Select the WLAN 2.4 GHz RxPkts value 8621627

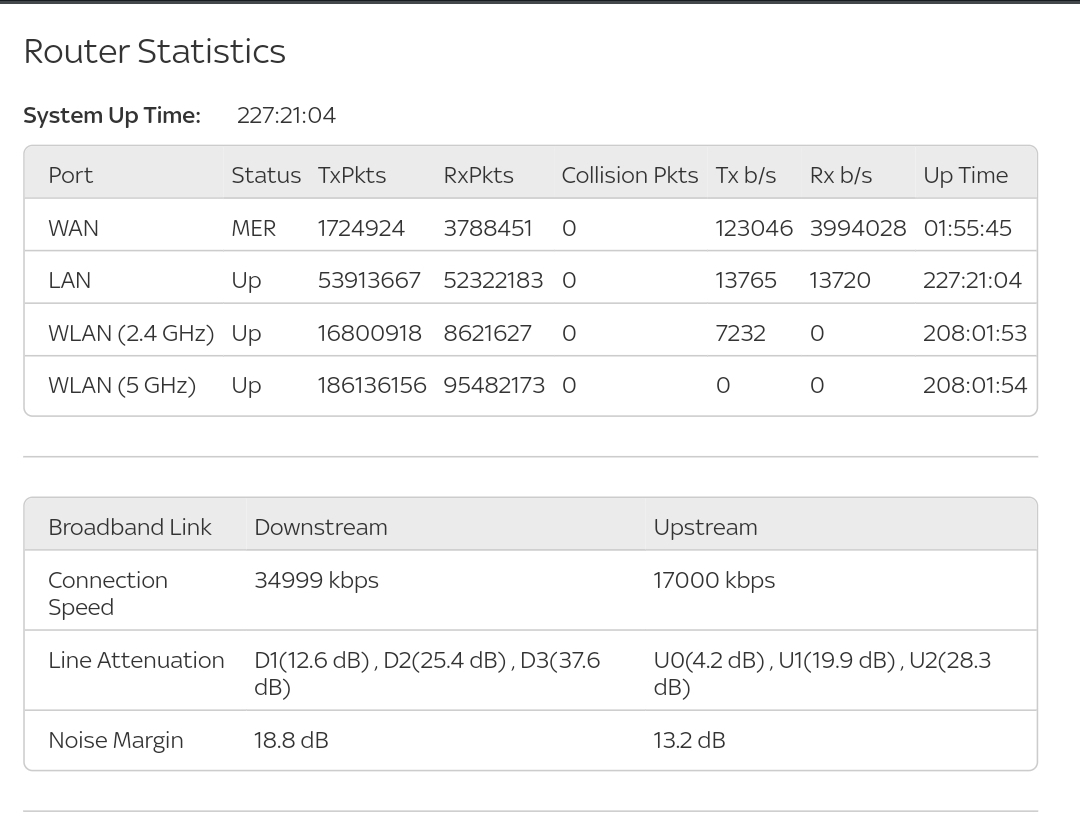click(x=487, y=333)
